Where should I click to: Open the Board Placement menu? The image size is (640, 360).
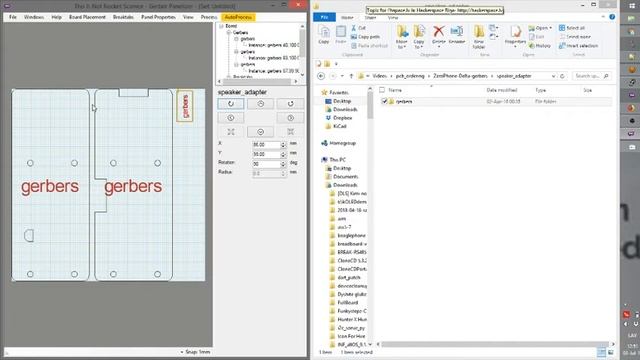[87, 17]
